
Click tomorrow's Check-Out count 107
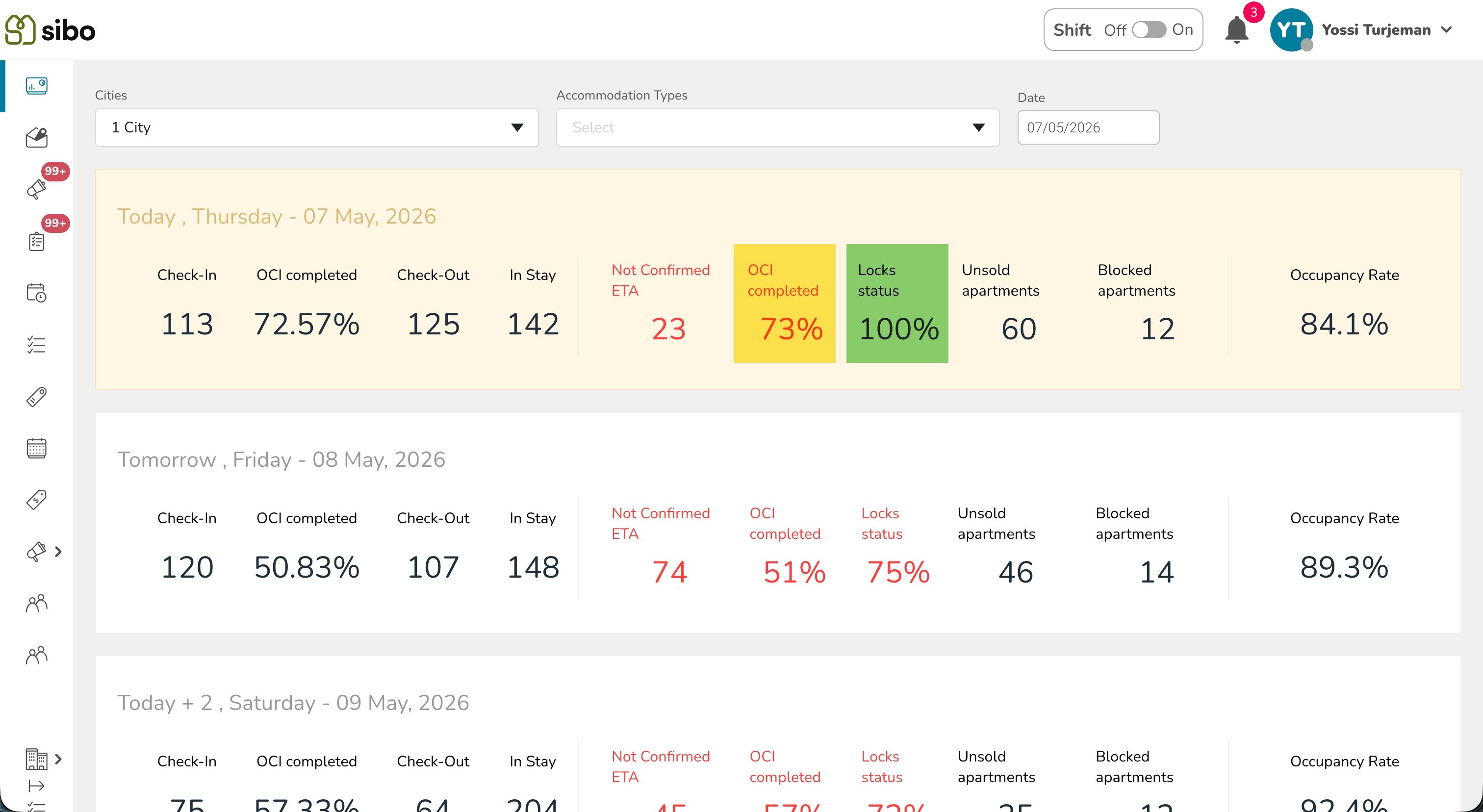pyautogui.click(x=433, y=567)
